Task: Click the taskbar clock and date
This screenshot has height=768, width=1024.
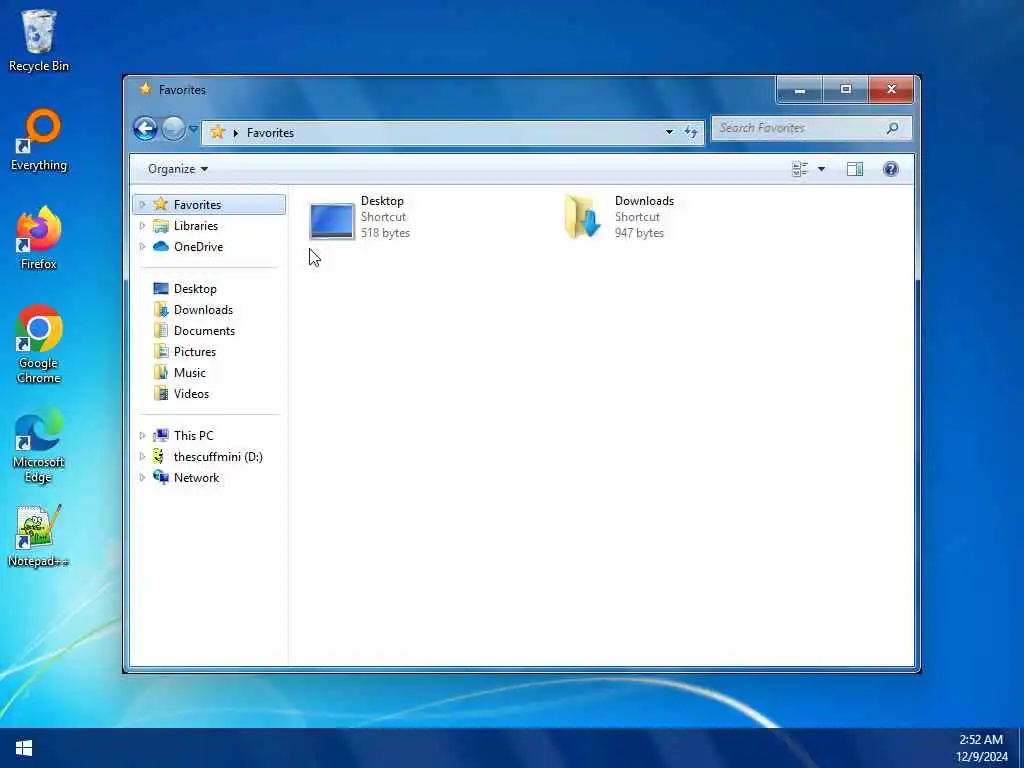Action: tap(982, 748)
